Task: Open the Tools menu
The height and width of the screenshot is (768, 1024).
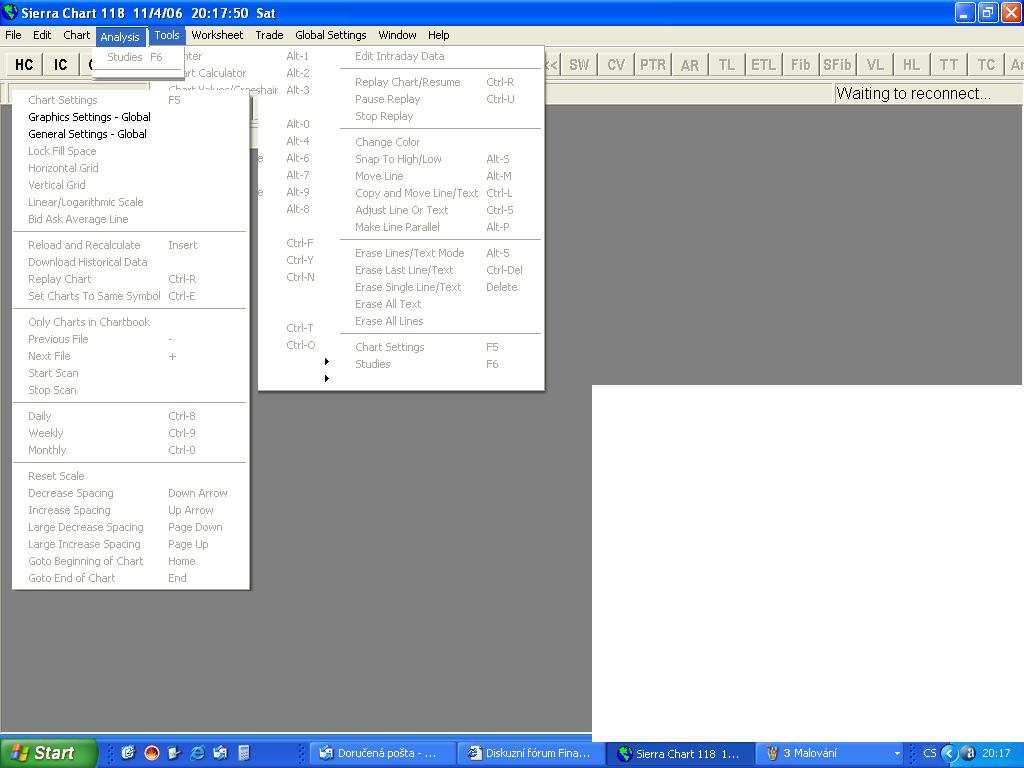Action: (x=167, y=35)
